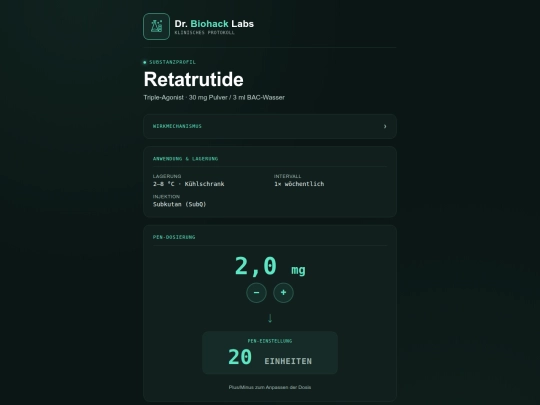
Task: Click the Subkutan (SubQ) injection value
Action: 179,204
